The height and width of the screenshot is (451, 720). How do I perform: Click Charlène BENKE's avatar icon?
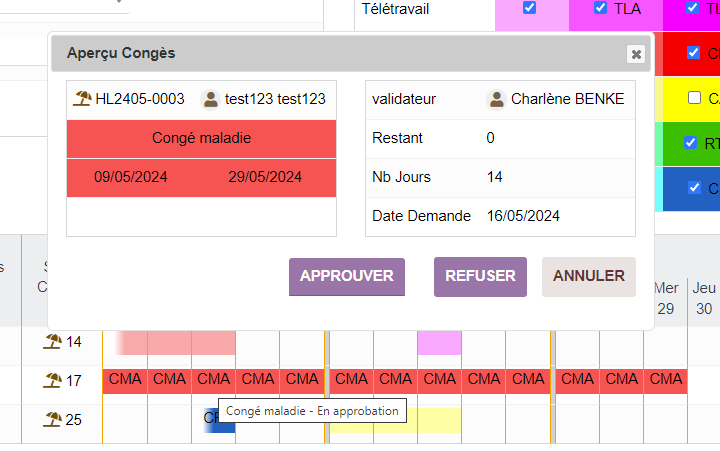[496, 99]
